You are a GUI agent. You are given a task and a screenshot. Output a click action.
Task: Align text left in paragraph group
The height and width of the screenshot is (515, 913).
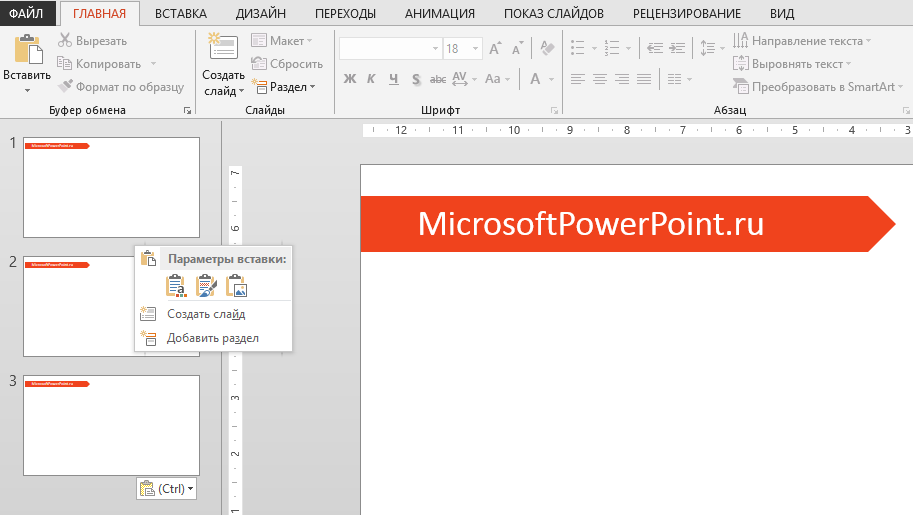tap(578, 79)
